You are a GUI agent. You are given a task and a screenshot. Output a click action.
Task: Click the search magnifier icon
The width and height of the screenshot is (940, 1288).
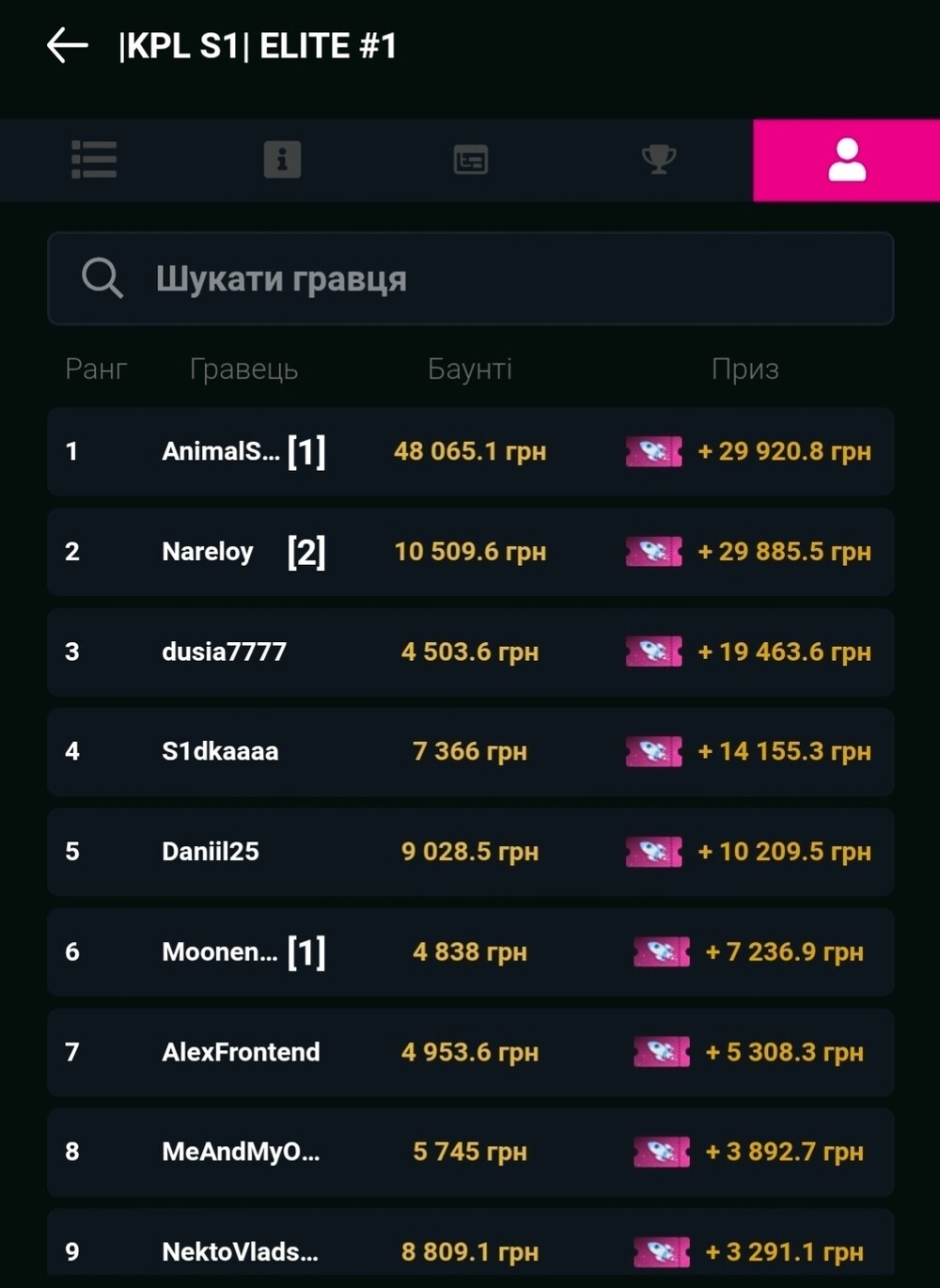pos(102,278)
